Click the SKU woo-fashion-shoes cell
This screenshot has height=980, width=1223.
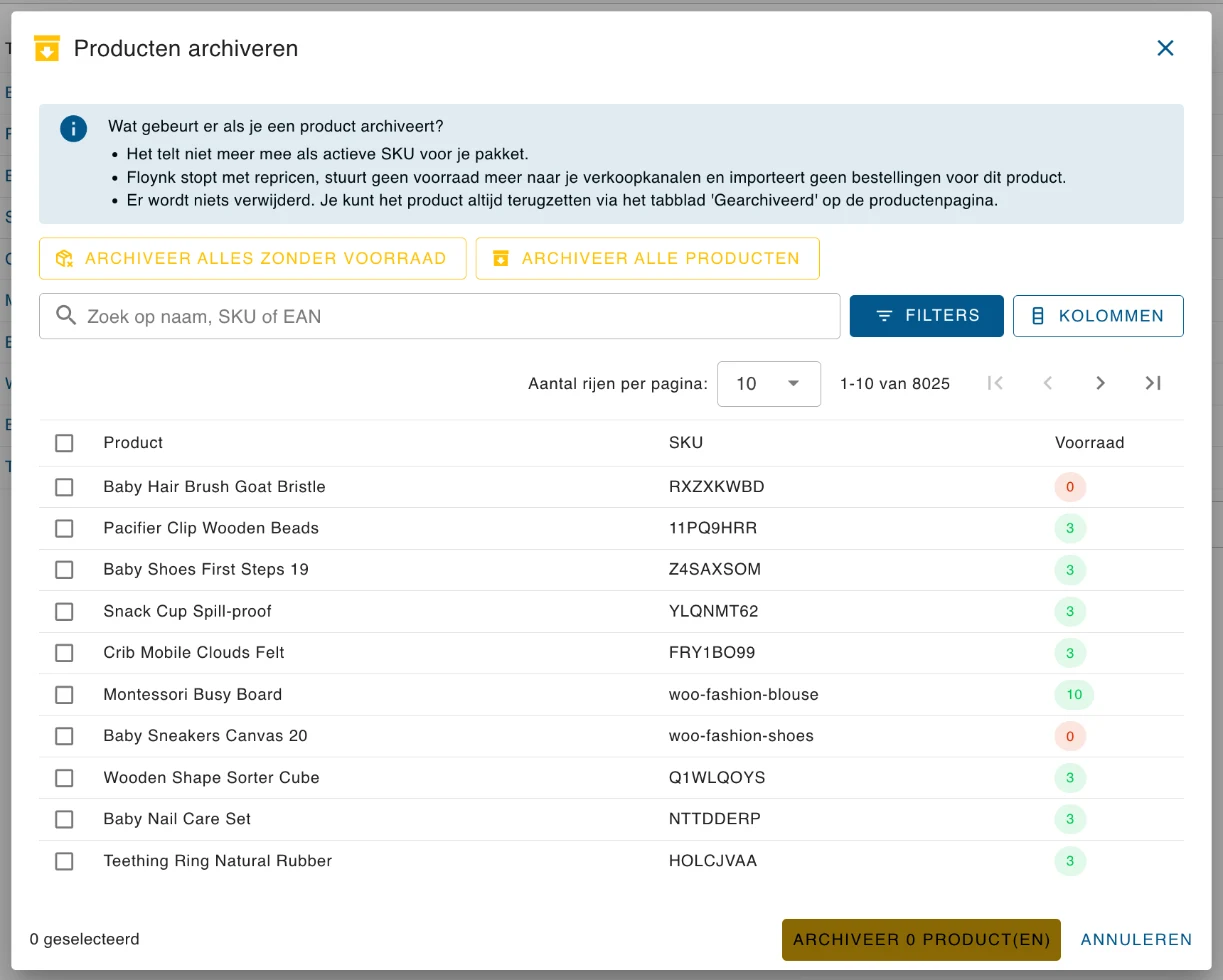[741, 736]
